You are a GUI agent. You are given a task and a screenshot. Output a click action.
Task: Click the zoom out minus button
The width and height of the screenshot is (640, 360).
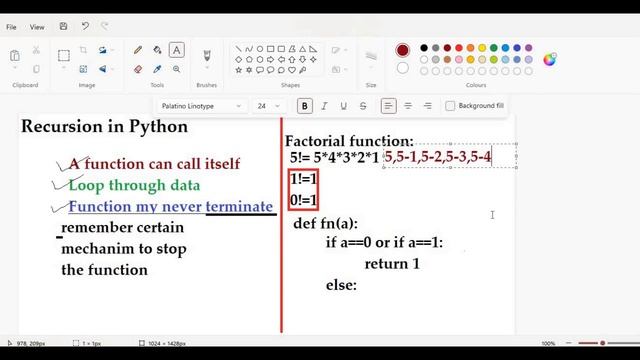[x=569, y=343]
